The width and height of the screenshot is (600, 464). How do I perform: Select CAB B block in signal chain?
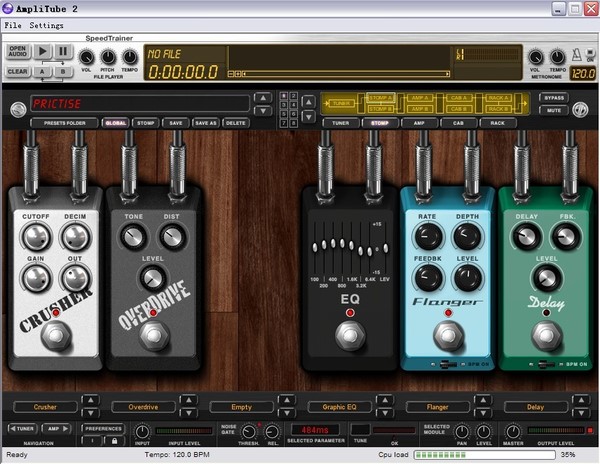point(459,109)
